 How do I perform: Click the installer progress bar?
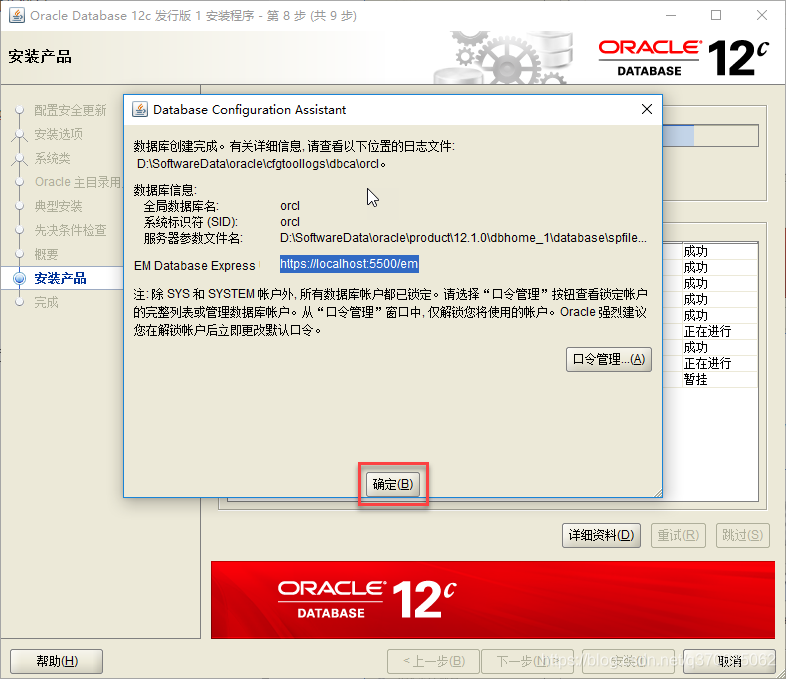[710, 135]
